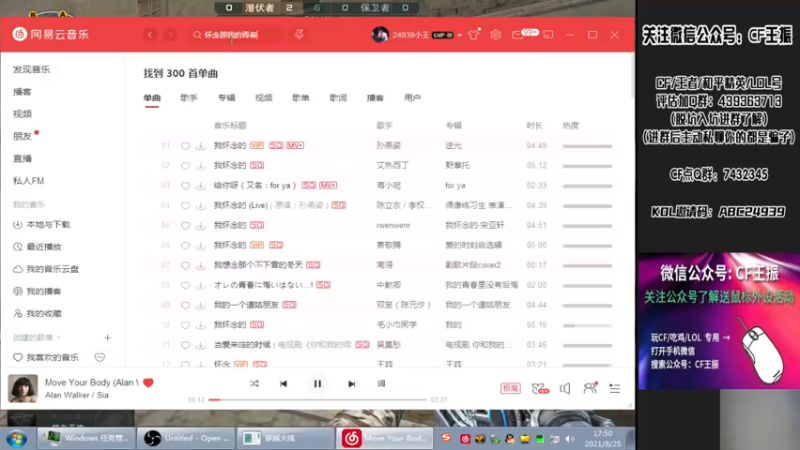Start song recognition with the microphone icon
The image size is (800, 450).
[299, 34]
